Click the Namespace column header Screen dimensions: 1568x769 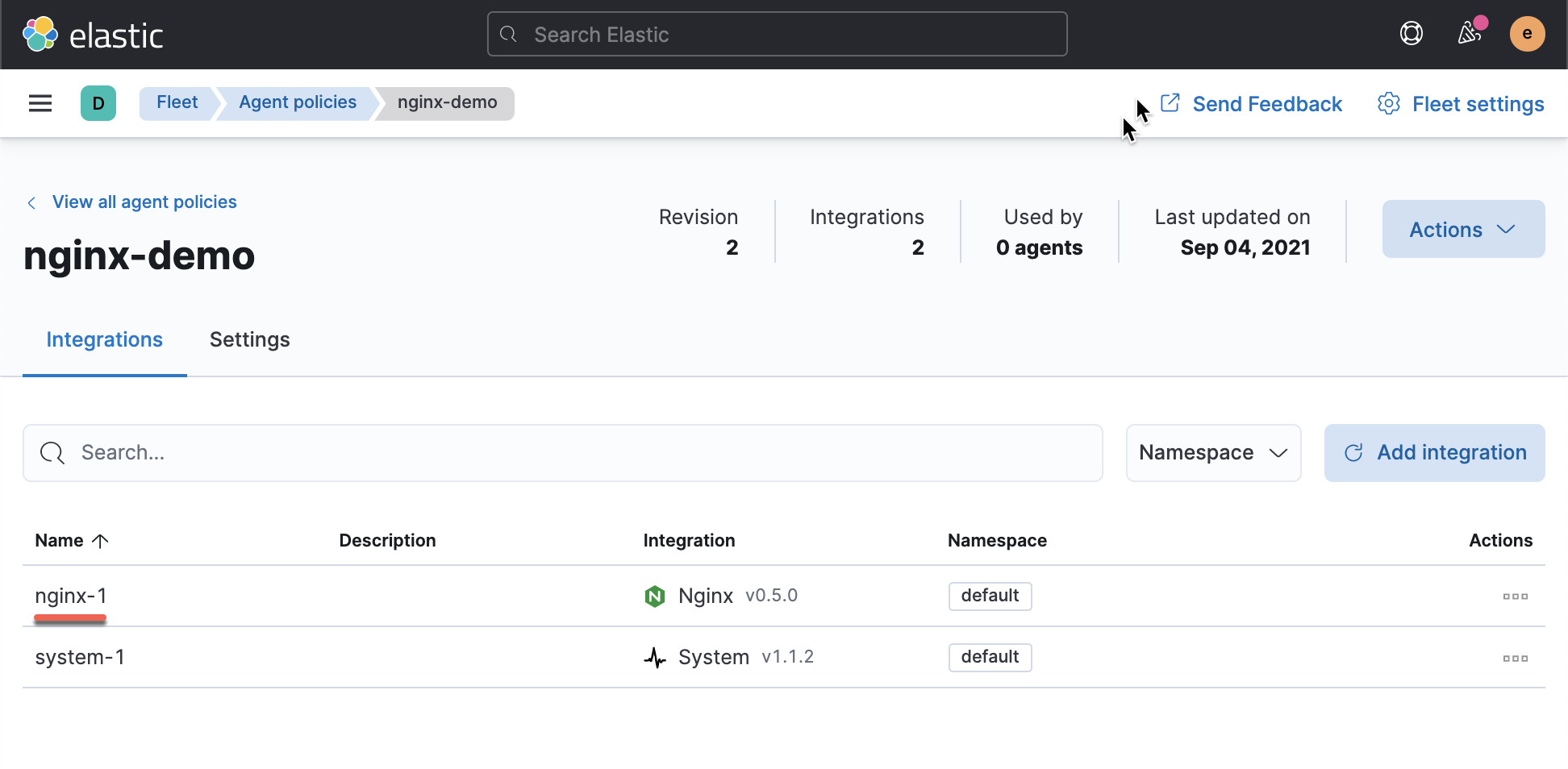point(997,541)
